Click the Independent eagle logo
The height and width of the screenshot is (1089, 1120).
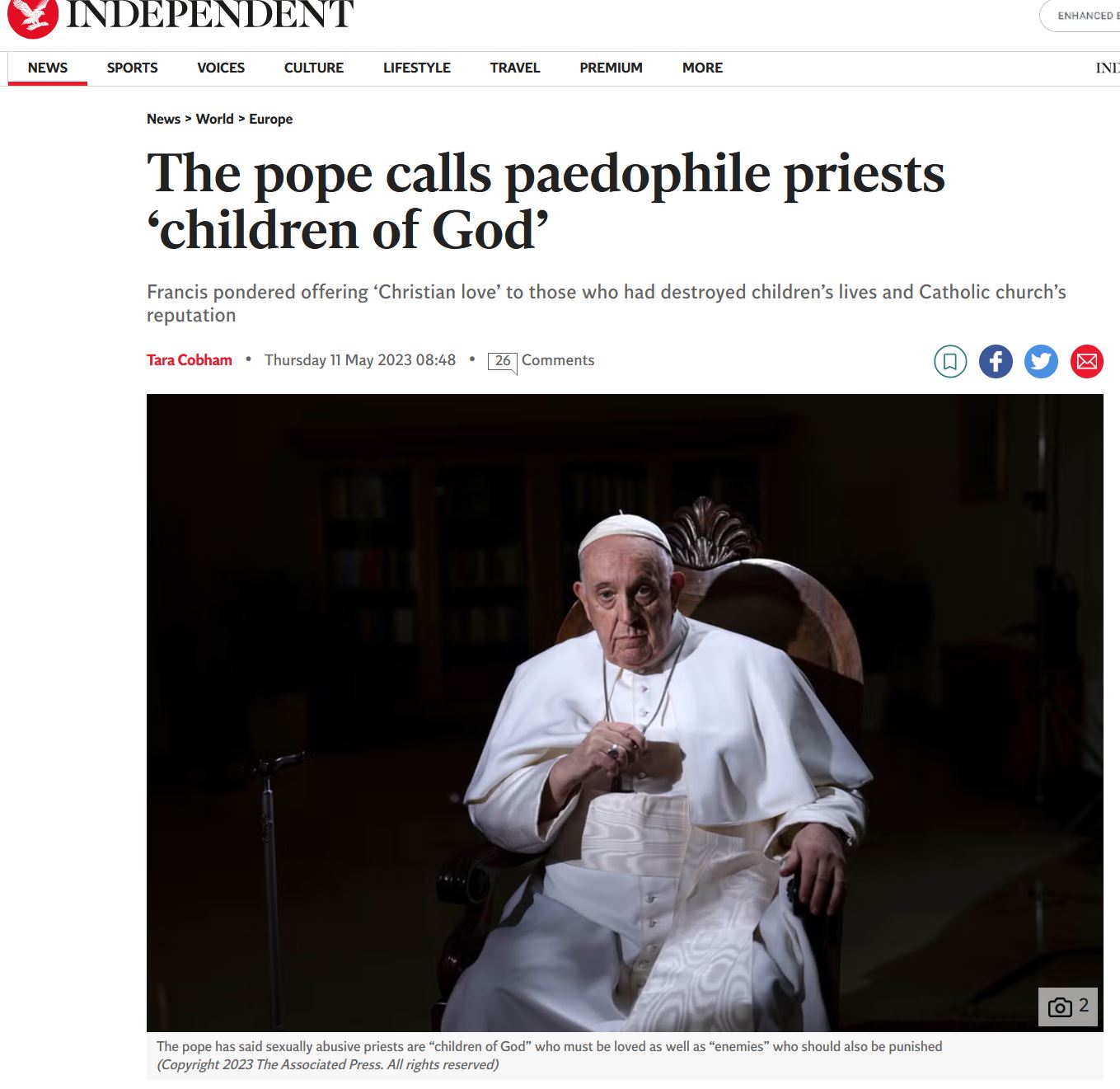coord(32,17)
